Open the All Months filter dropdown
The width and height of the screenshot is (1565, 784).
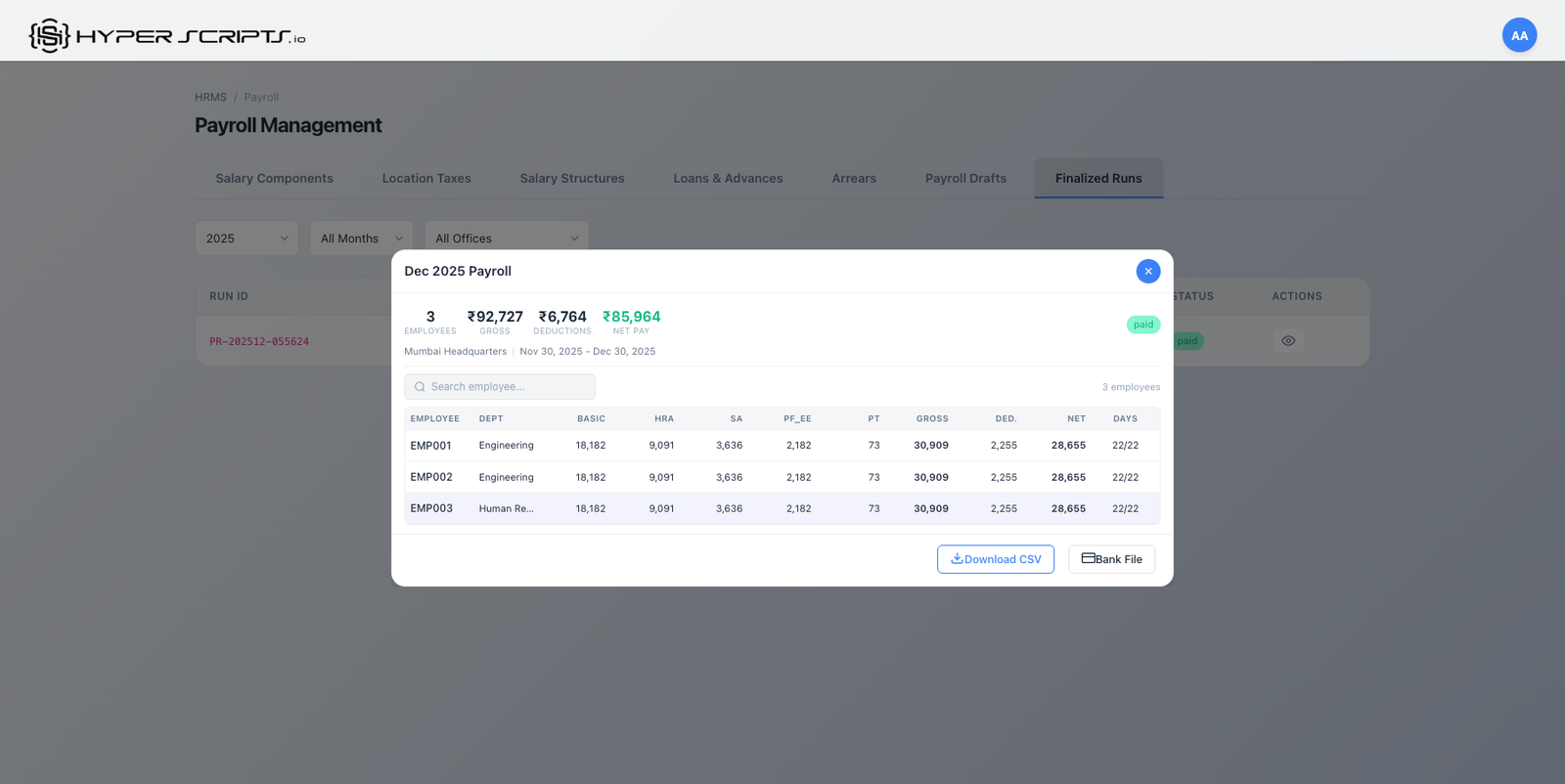(x=361, y=239)
